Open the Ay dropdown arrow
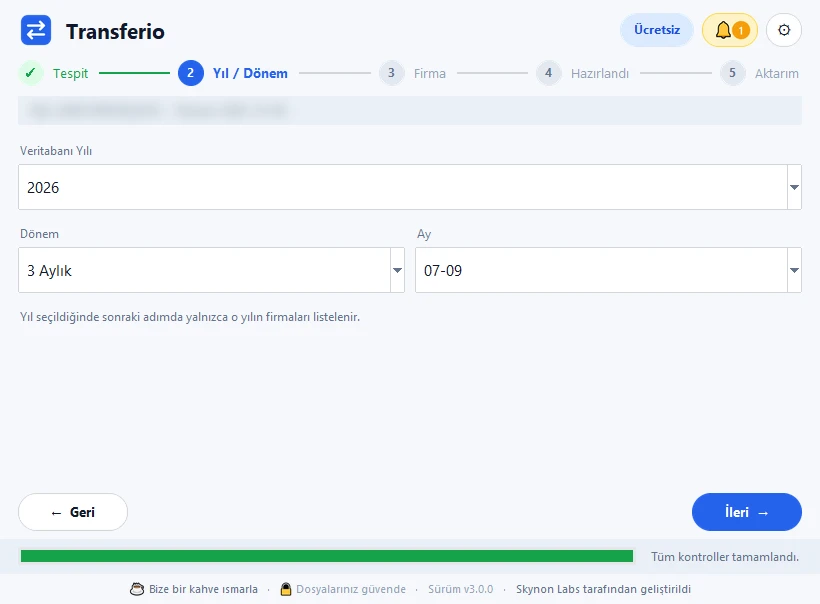The width and height of the screenshot is (820, 604). (794, 270)
